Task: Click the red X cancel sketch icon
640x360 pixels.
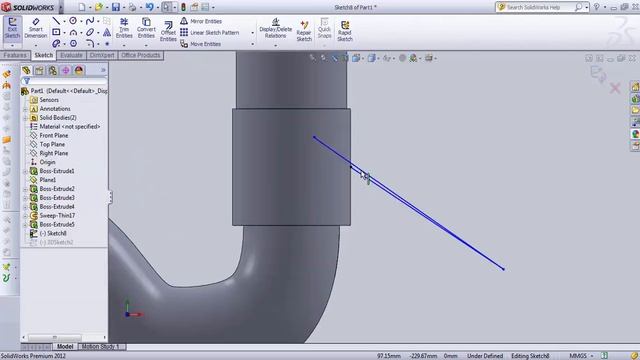Action: click(x=615, y=88)
